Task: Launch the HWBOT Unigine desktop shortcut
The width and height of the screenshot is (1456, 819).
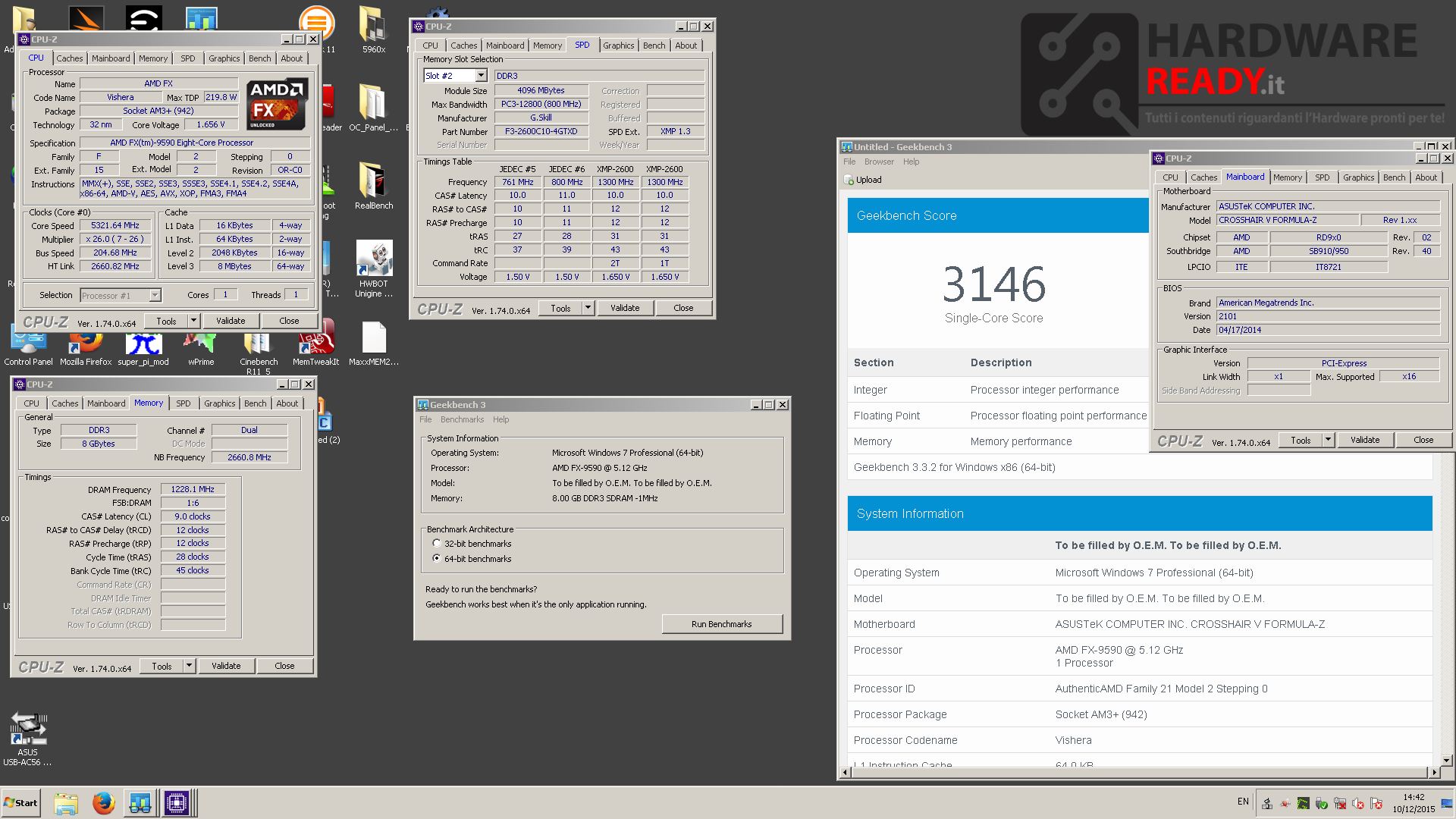Action: pos(373,269)
